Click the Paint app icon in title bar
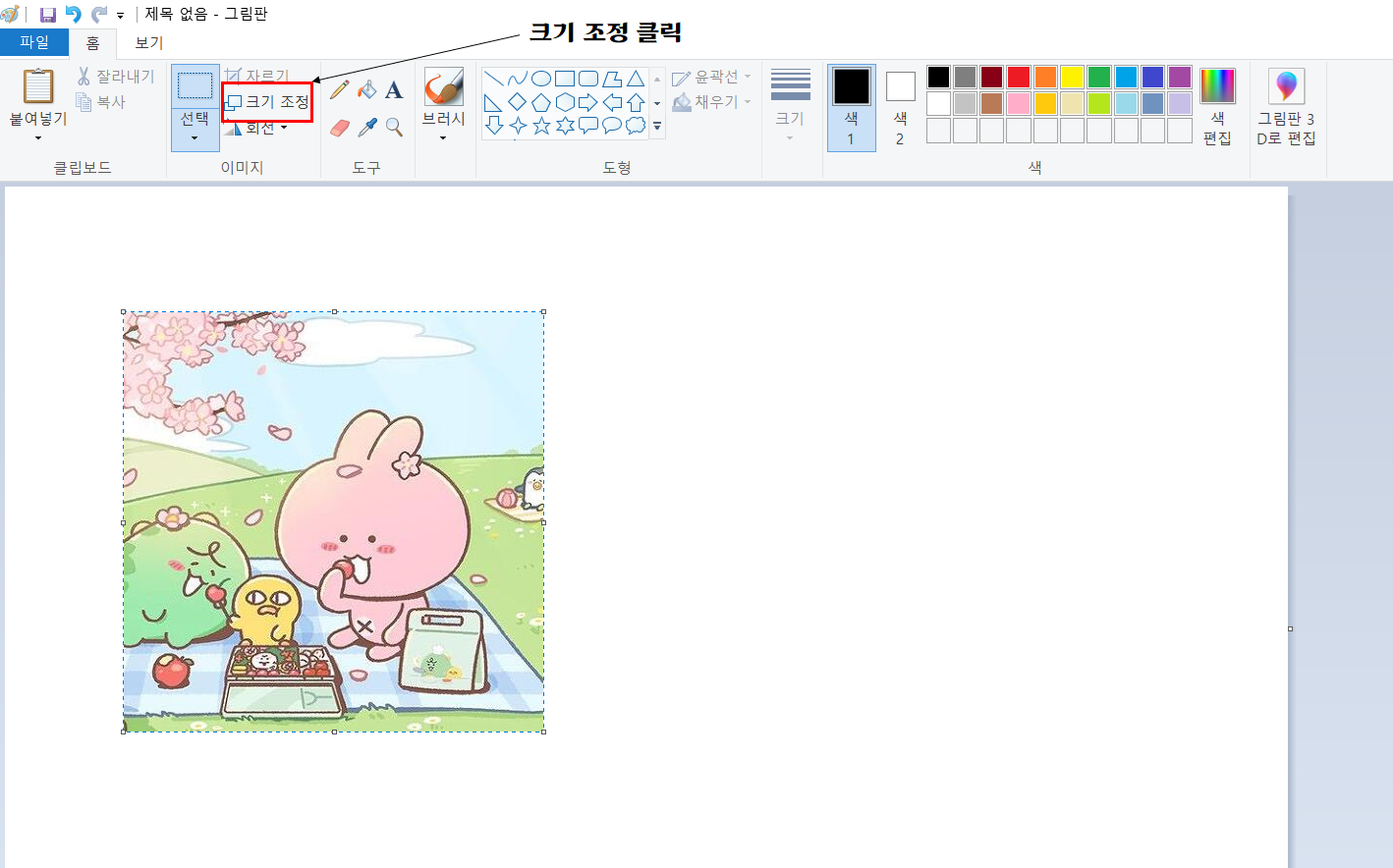This screenshot has width=1393, height=868. (11, 15)
